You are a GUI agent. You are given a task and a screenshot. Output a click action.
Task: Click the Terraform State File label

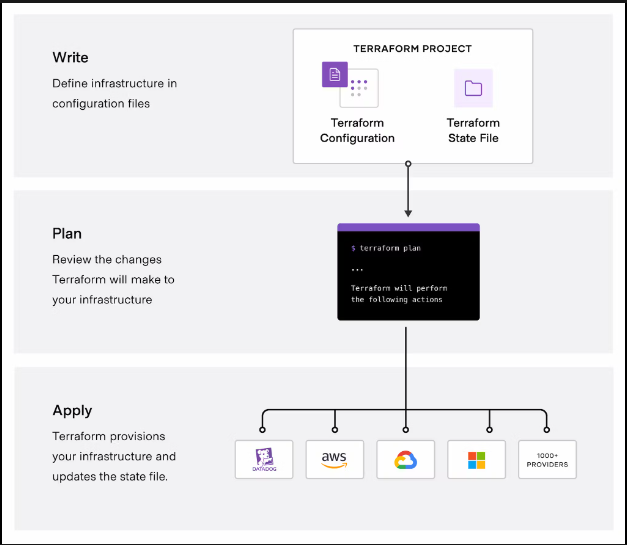[473, 130]
